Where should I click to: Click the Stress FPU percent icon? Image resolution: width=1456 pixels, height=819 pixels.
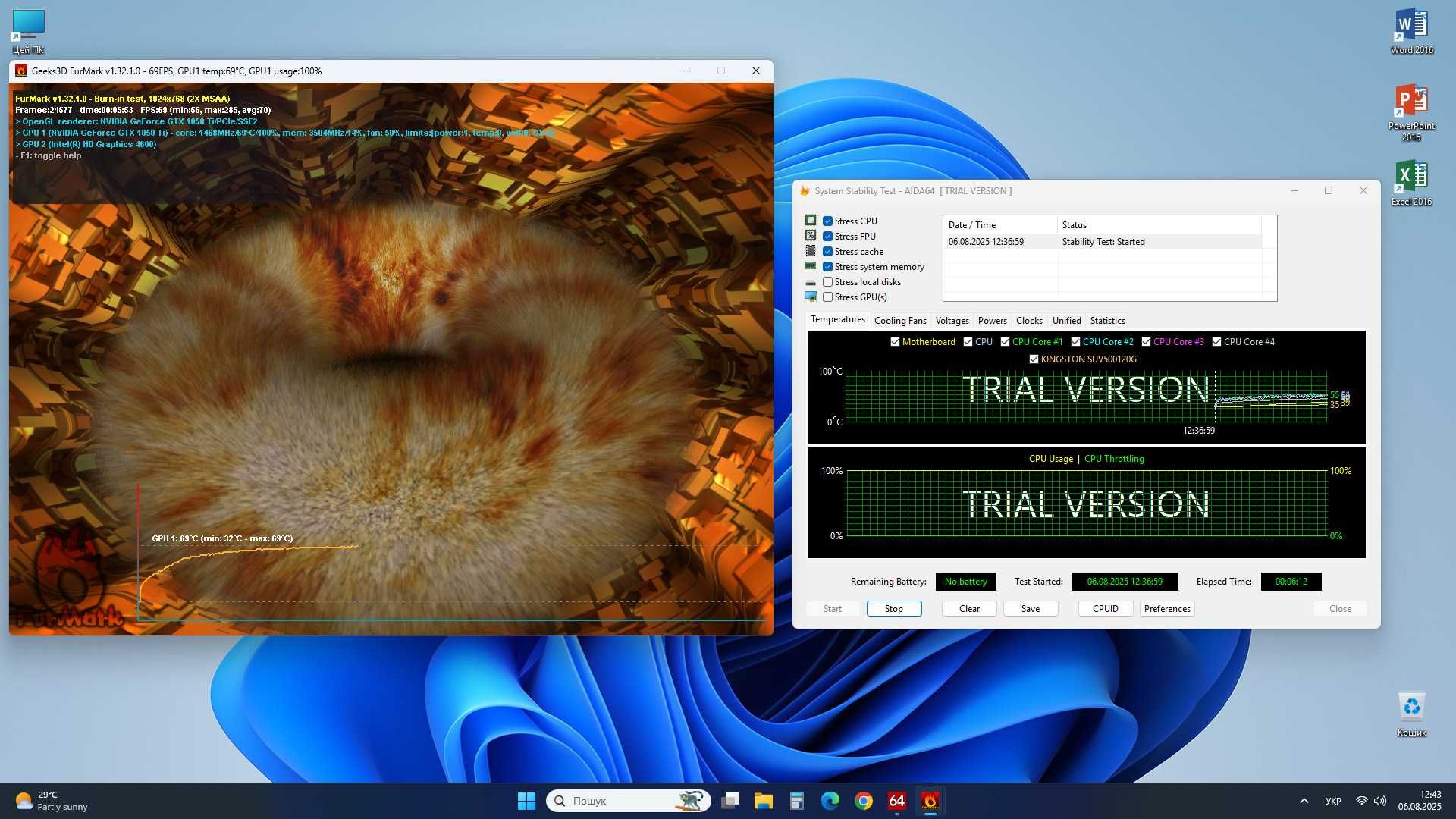coord(811,236)
